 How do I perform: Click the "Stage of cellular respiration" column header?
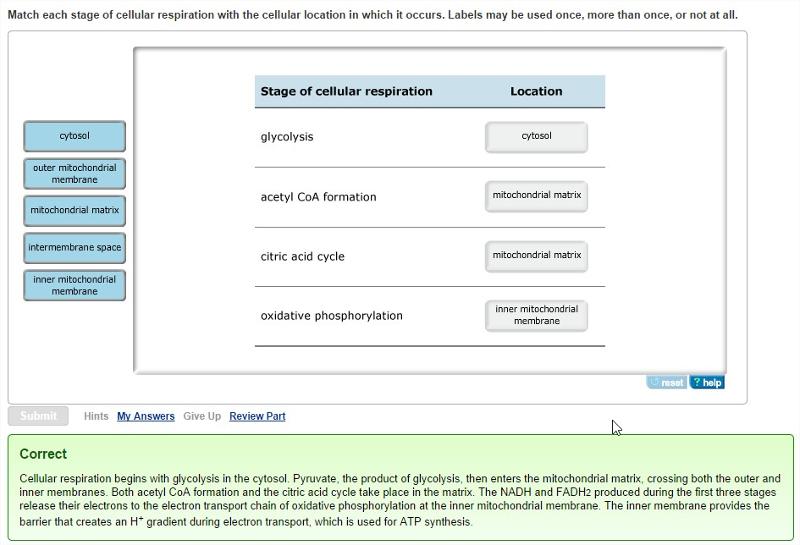click(346, 91)
